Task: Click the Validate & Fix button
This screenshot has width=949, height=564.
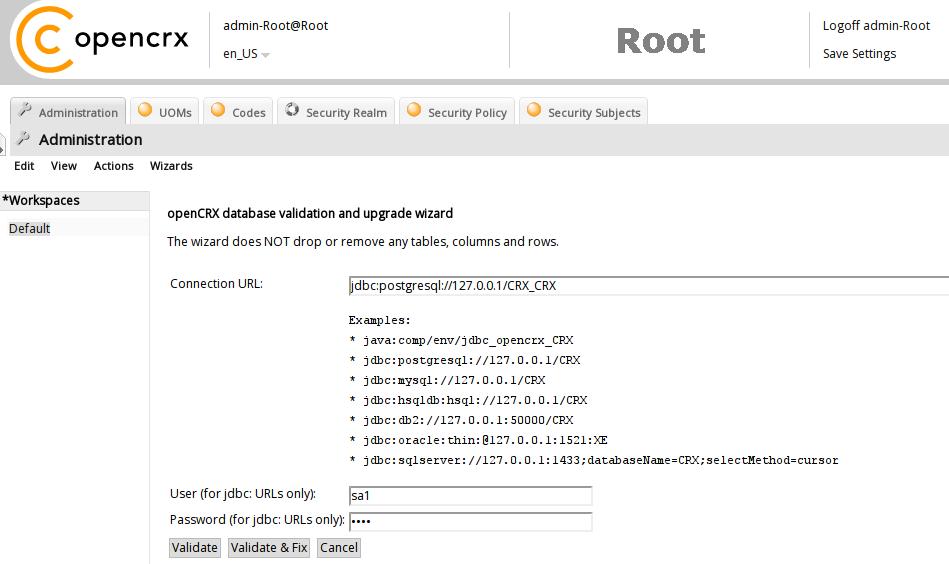Action: [269, 548]
